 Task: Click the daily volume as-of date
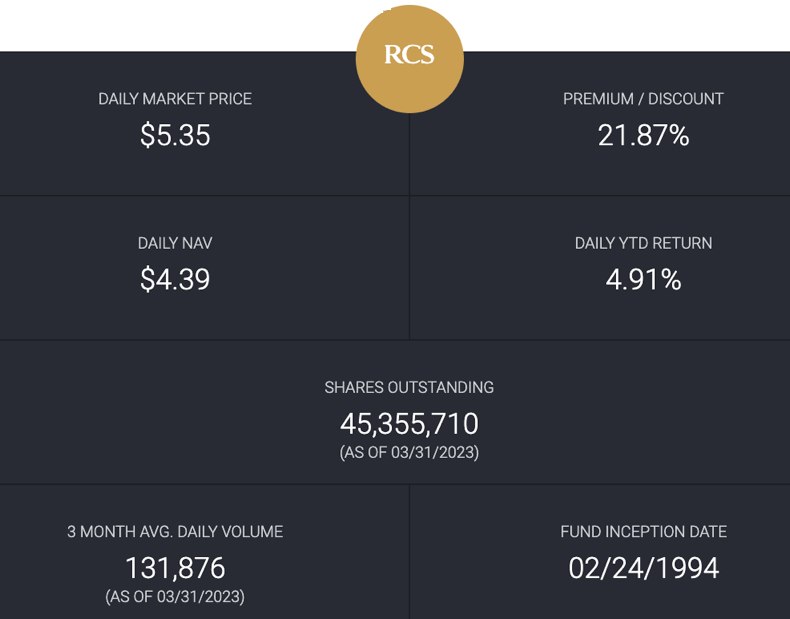175,597
